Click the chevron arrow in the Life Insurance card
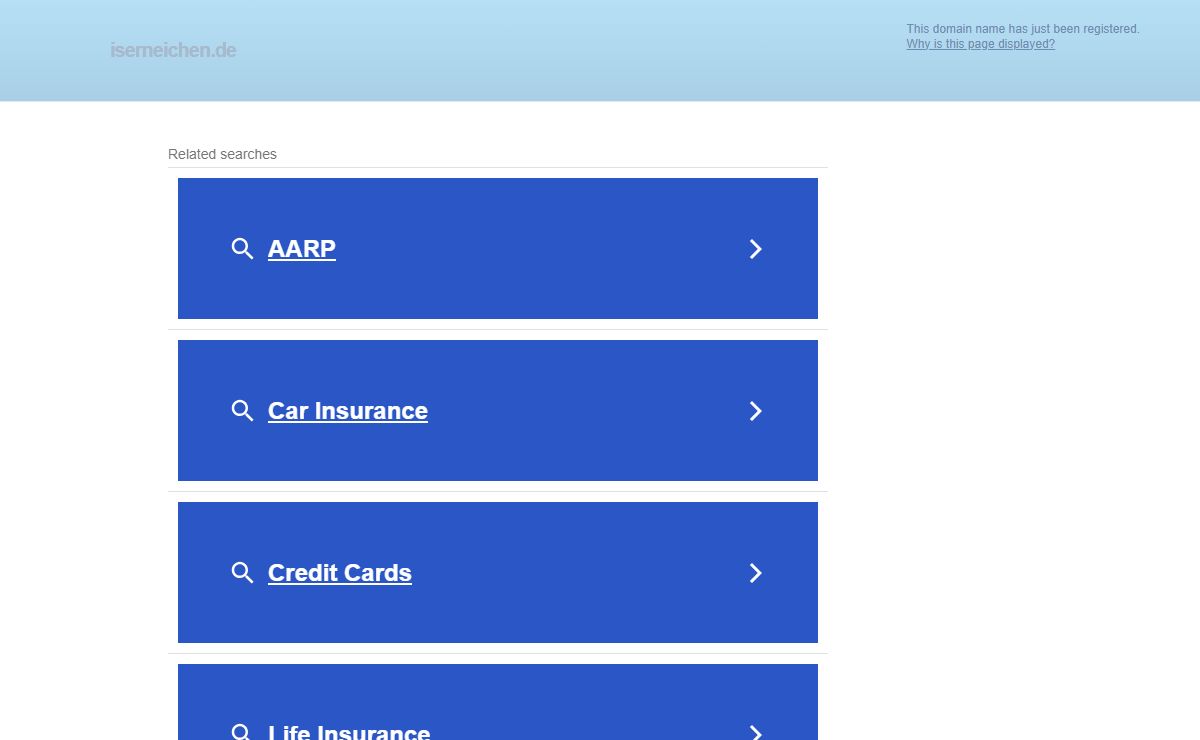Viewport: 1200px width, 740px height. [756, 733]
